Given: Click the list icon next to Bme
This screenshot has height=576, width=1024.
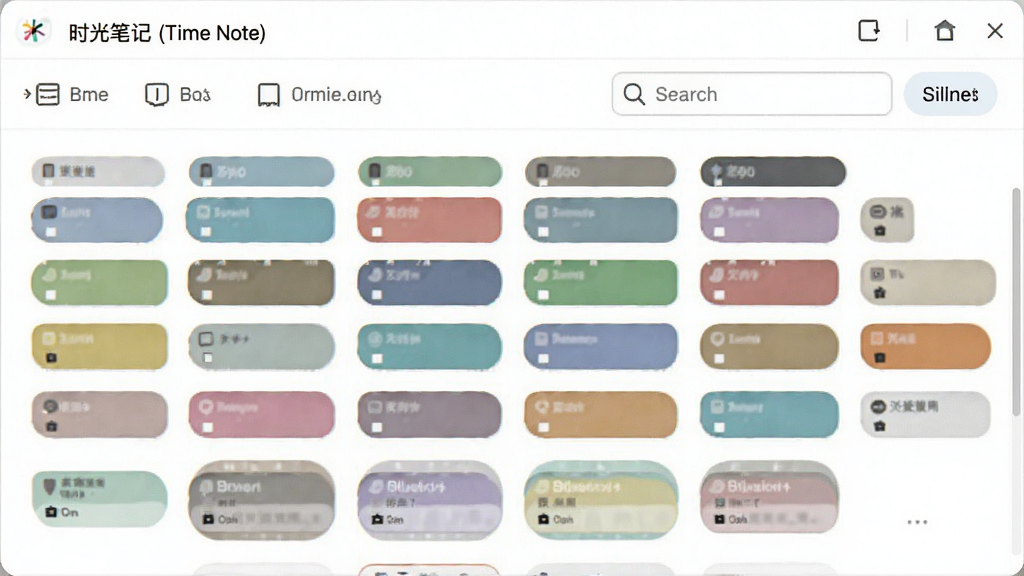Looking at the screenshot, I should pyautogui.click(x=48, y=95).
